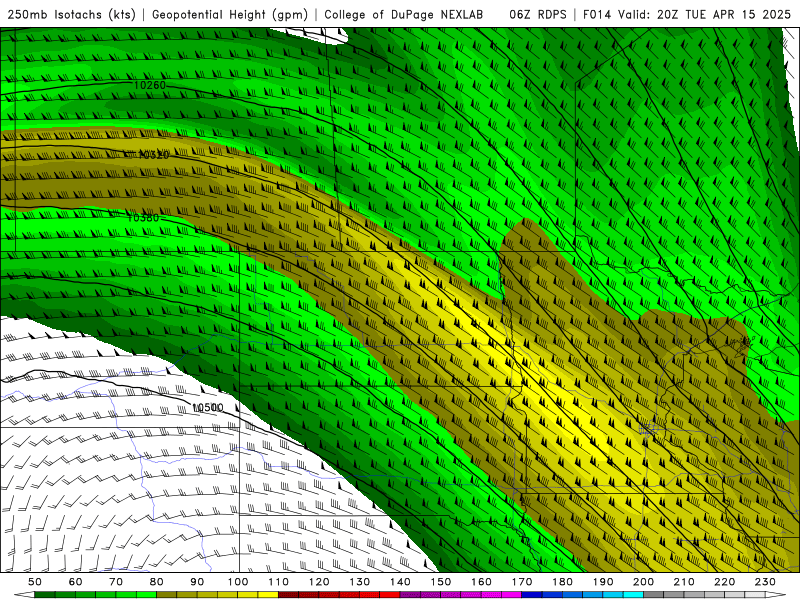Click the 10320 height contour label

pos(154,155)
